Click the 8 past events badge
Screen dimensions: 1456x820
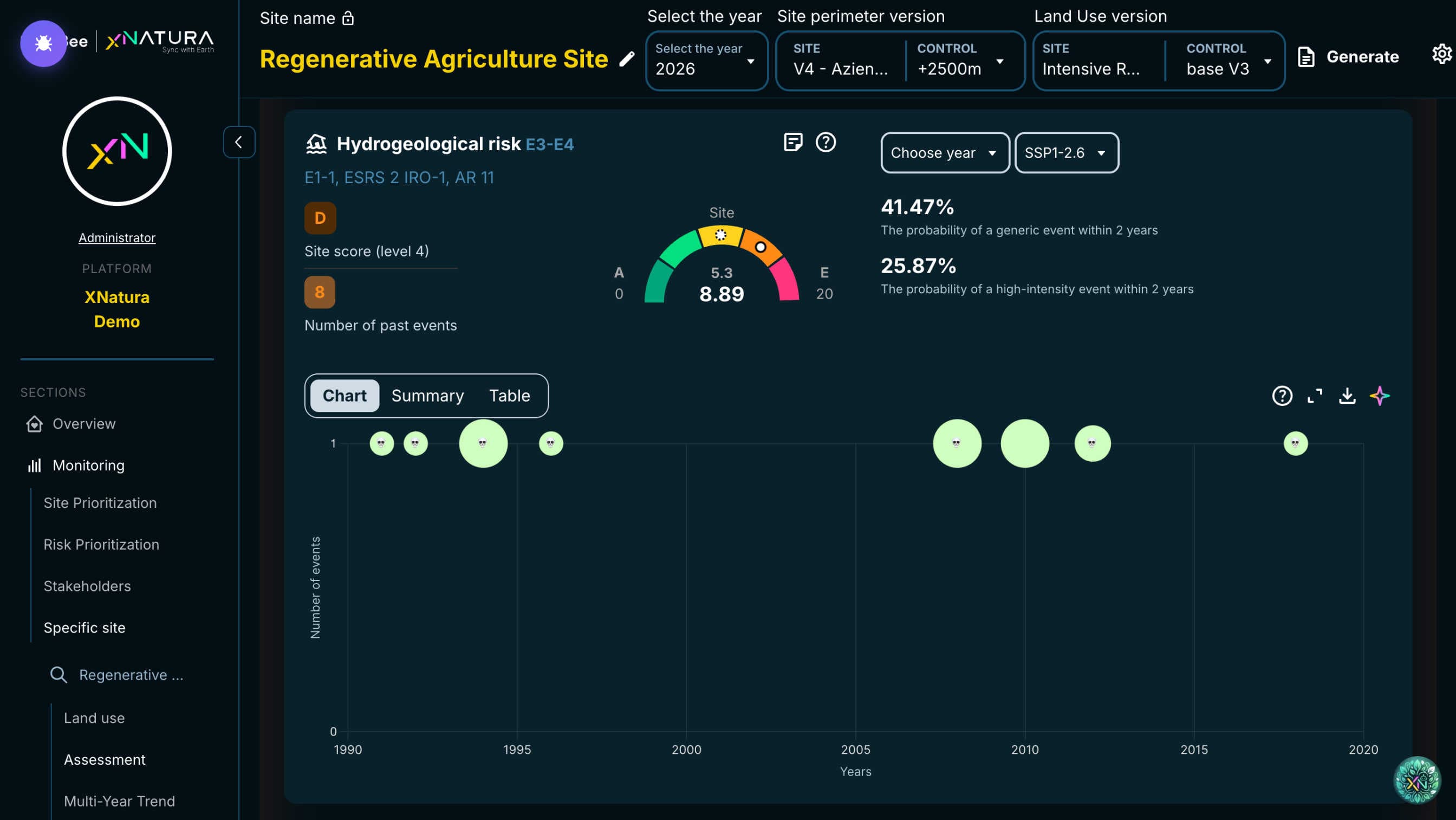320,292
